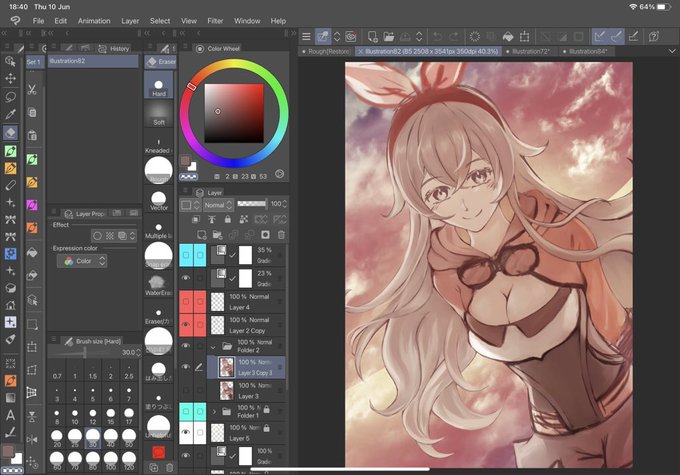Select the Soft eraser sub tool
The width and height of the screenshot is (680, 475).
[159, 114]
